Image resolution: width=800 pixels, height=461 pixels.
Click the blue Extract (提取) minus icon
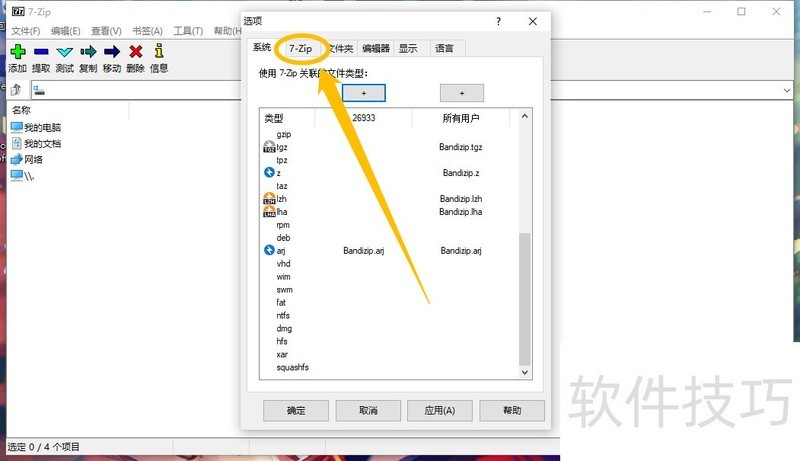[41, 52]
